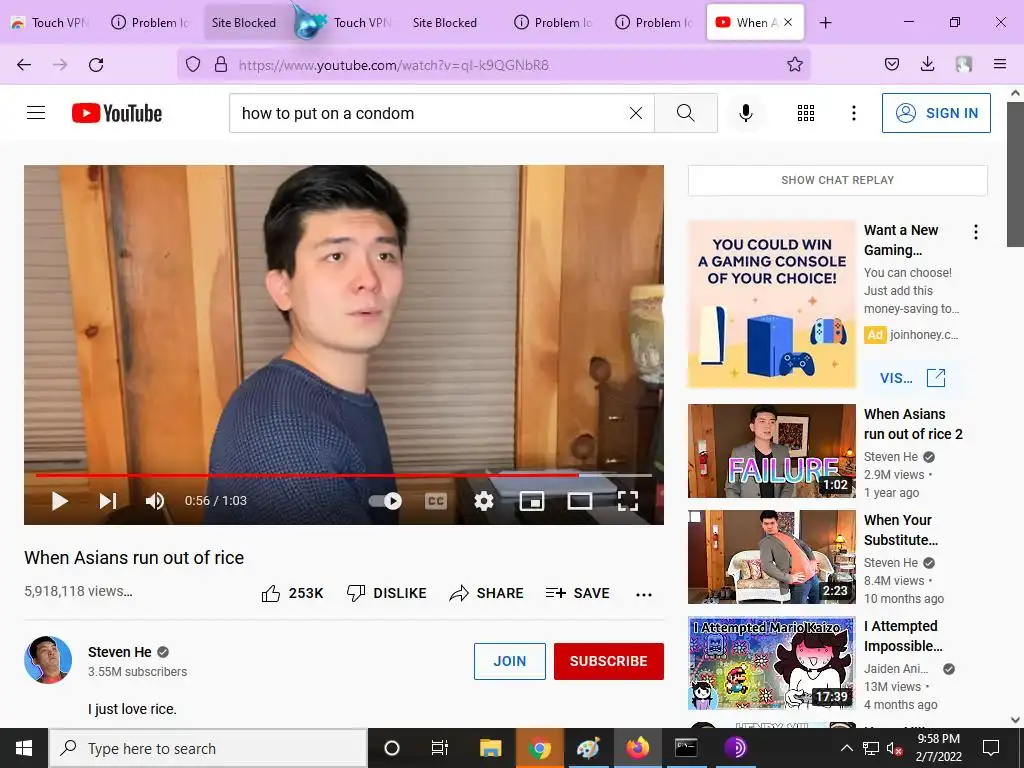Switch to the first Problem loading tab

150,22
